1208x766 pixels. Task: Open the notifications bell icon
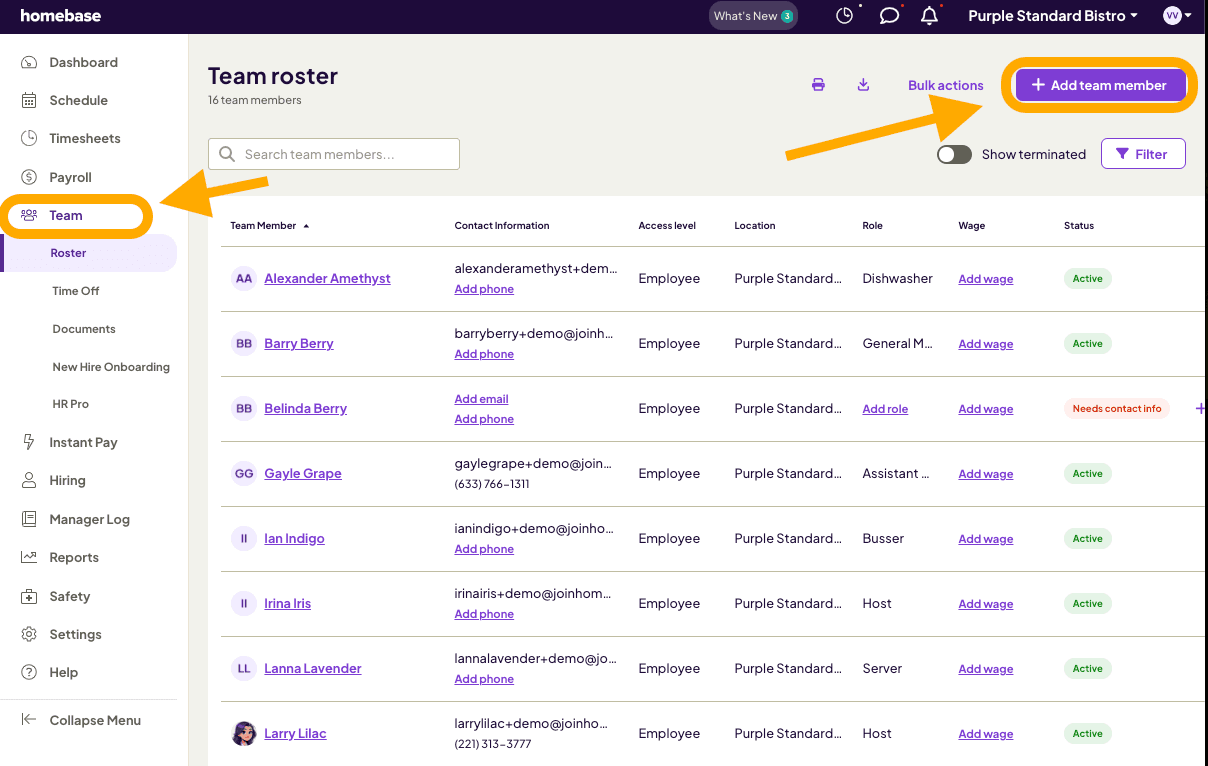coord(930,16)
